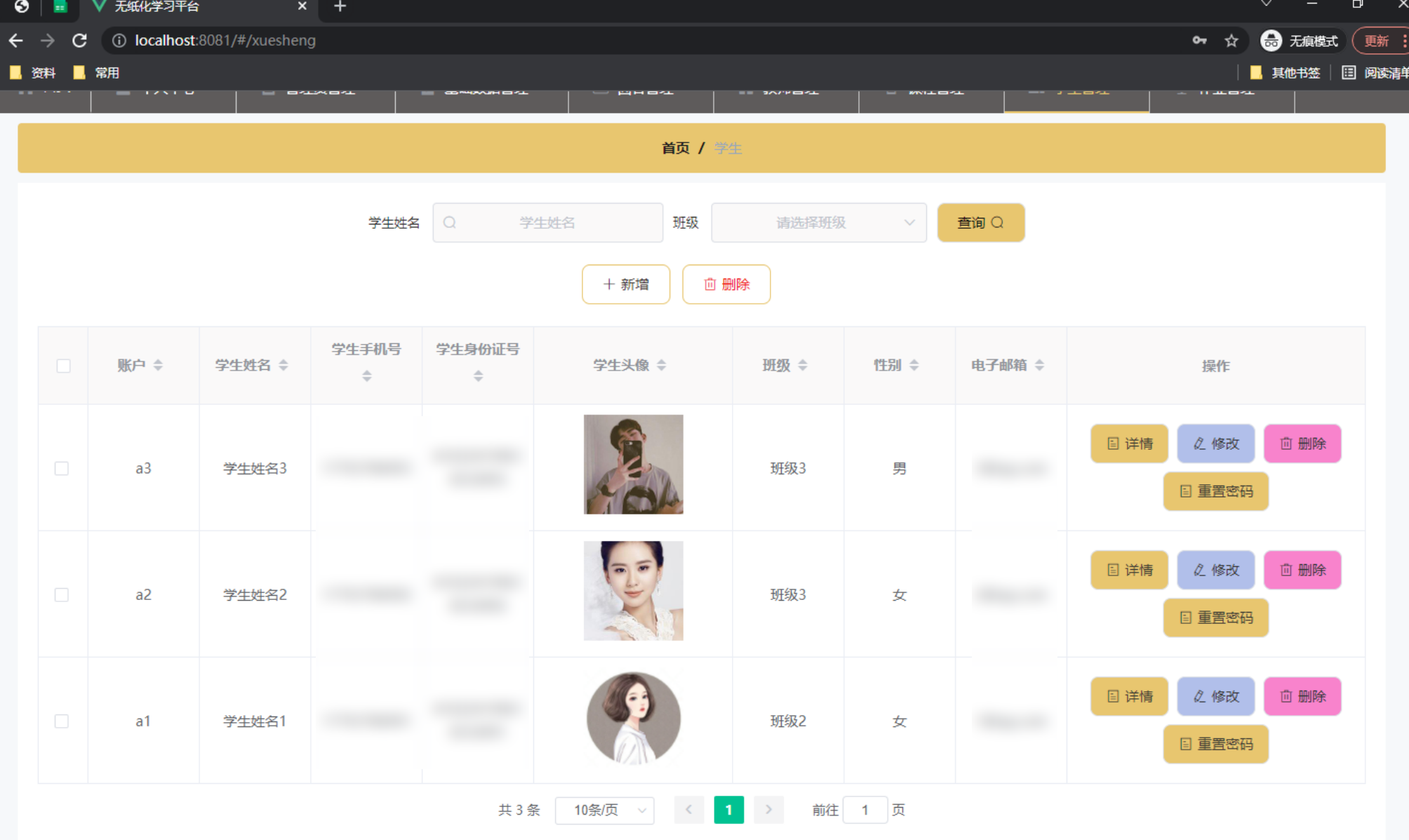Click the 查询 search button
Screen dimensions: 1409x840
(980, 222)
